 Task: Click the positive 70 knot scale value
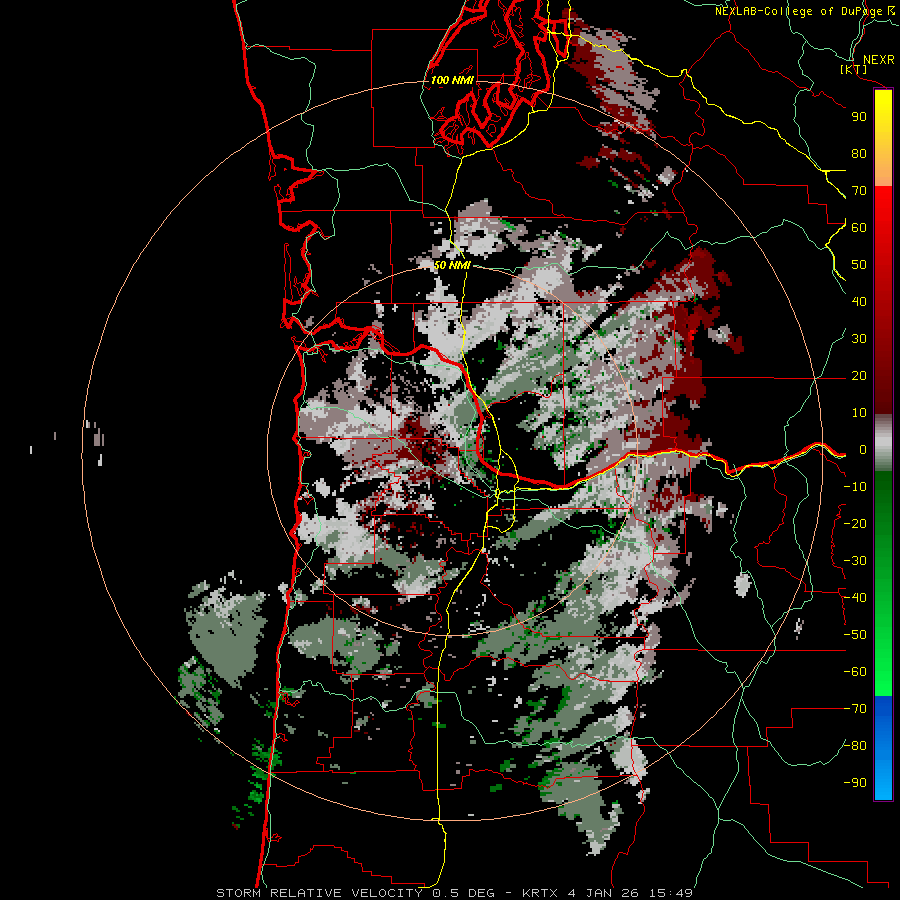[859, 191]
